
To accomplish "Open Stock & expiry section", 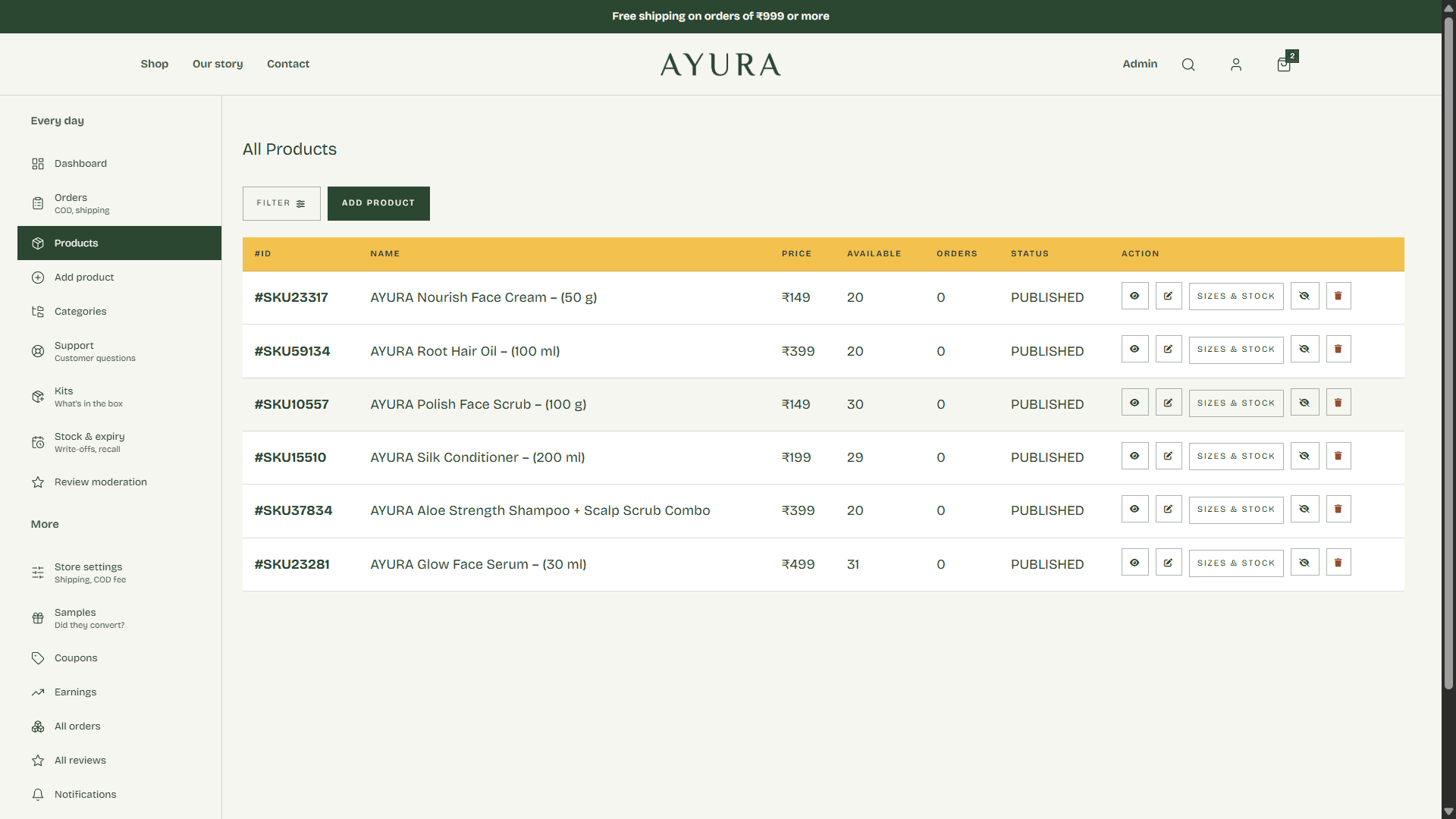I will click(x=119, y=442).
